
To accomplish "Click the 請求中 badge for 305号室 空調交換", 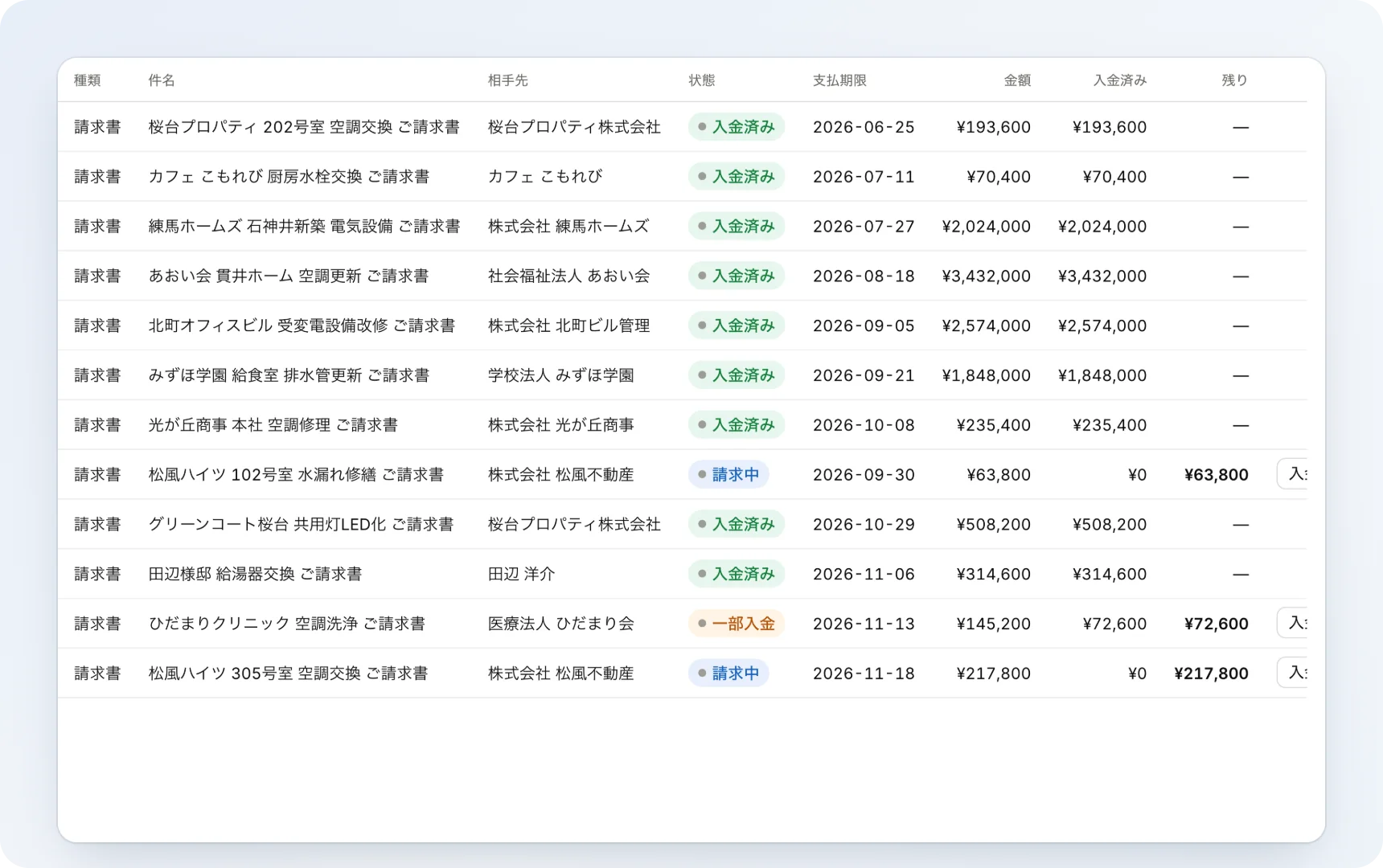I will click(x=728, y=674).
